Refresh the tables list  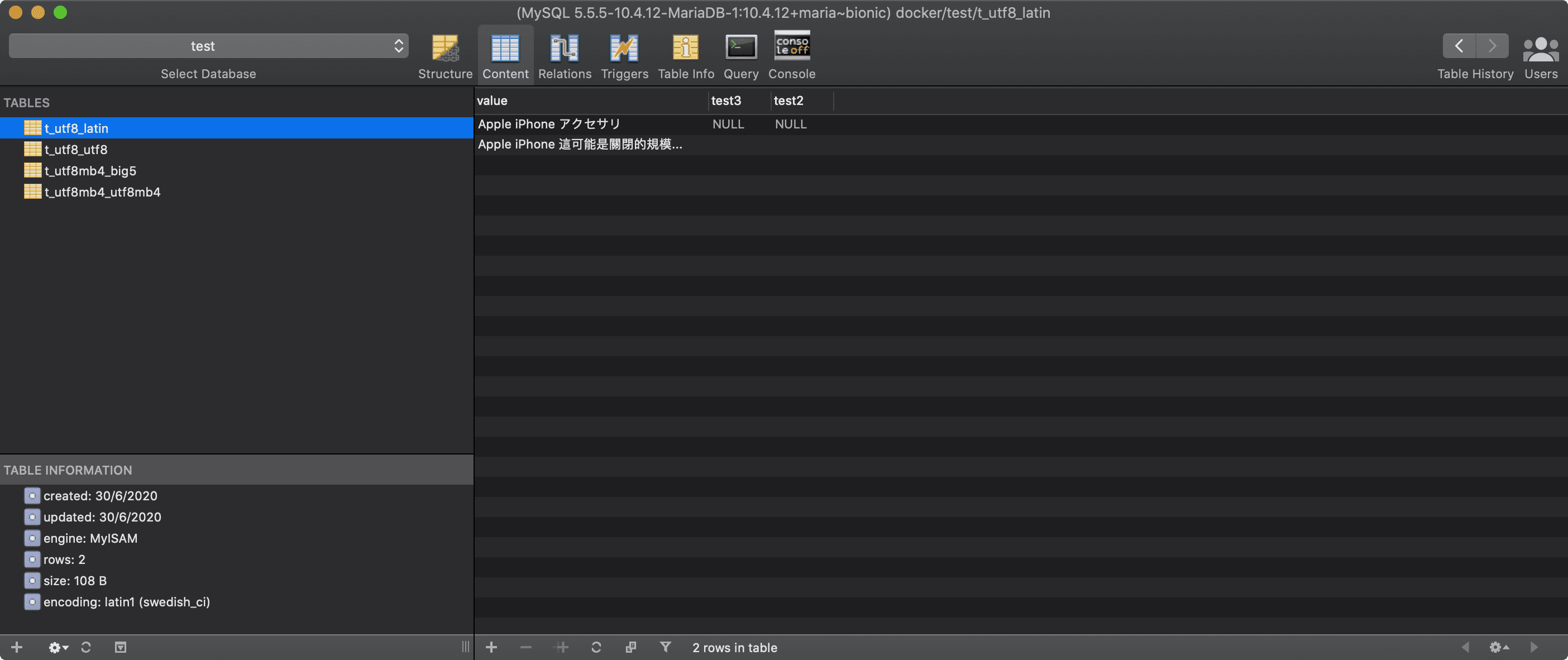click(86, 647)
